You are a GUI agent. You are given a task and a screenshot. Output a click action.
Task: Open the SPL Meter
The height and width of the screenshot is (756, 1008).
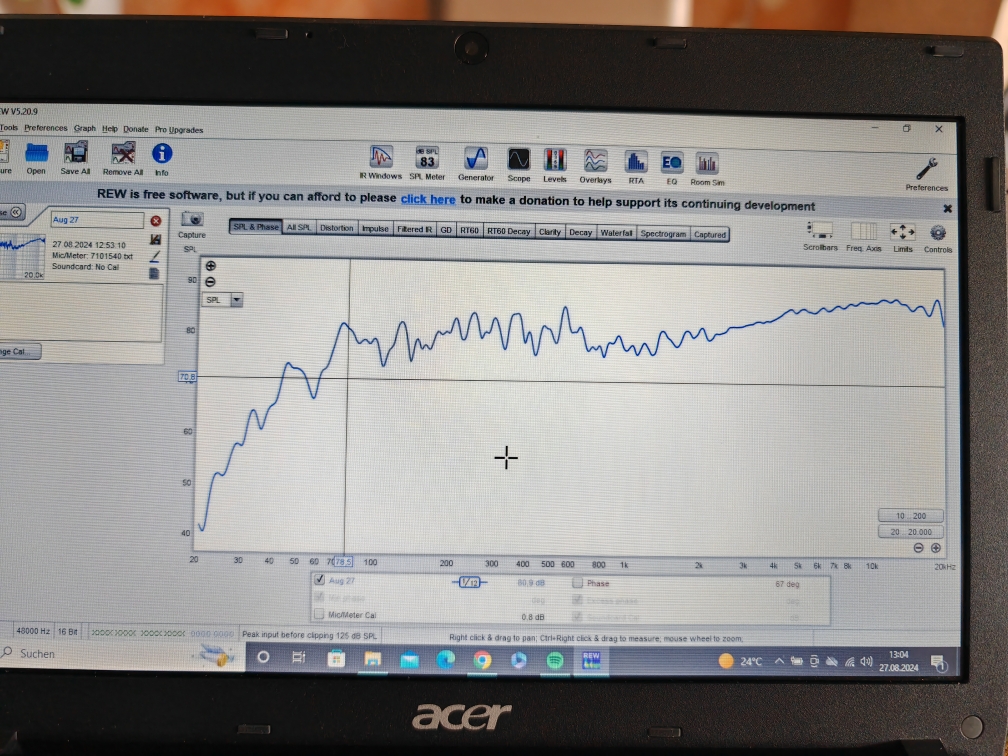(427, 159)
